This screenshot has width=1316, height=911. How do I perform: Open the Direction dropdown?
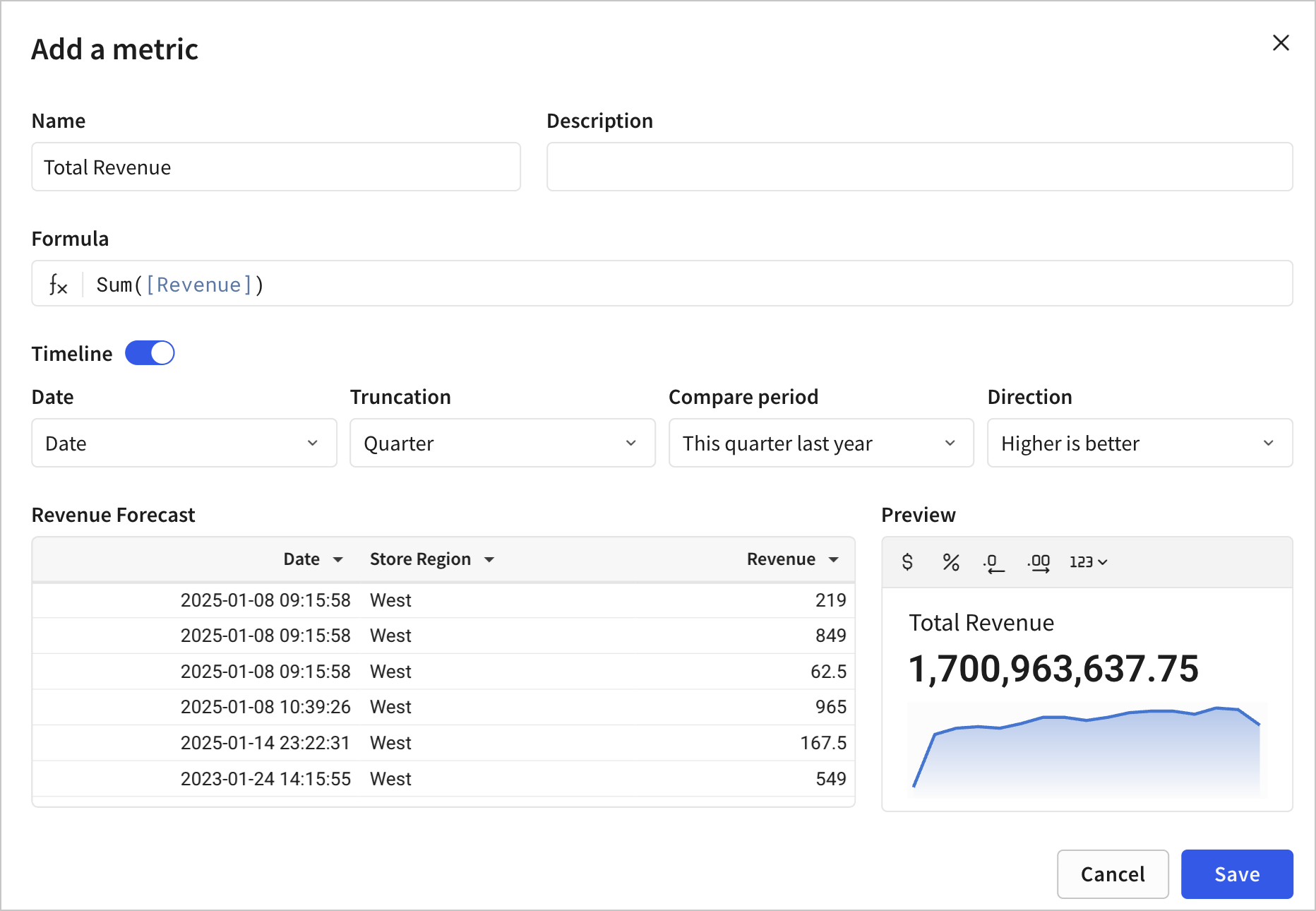tap(1140, 443)
